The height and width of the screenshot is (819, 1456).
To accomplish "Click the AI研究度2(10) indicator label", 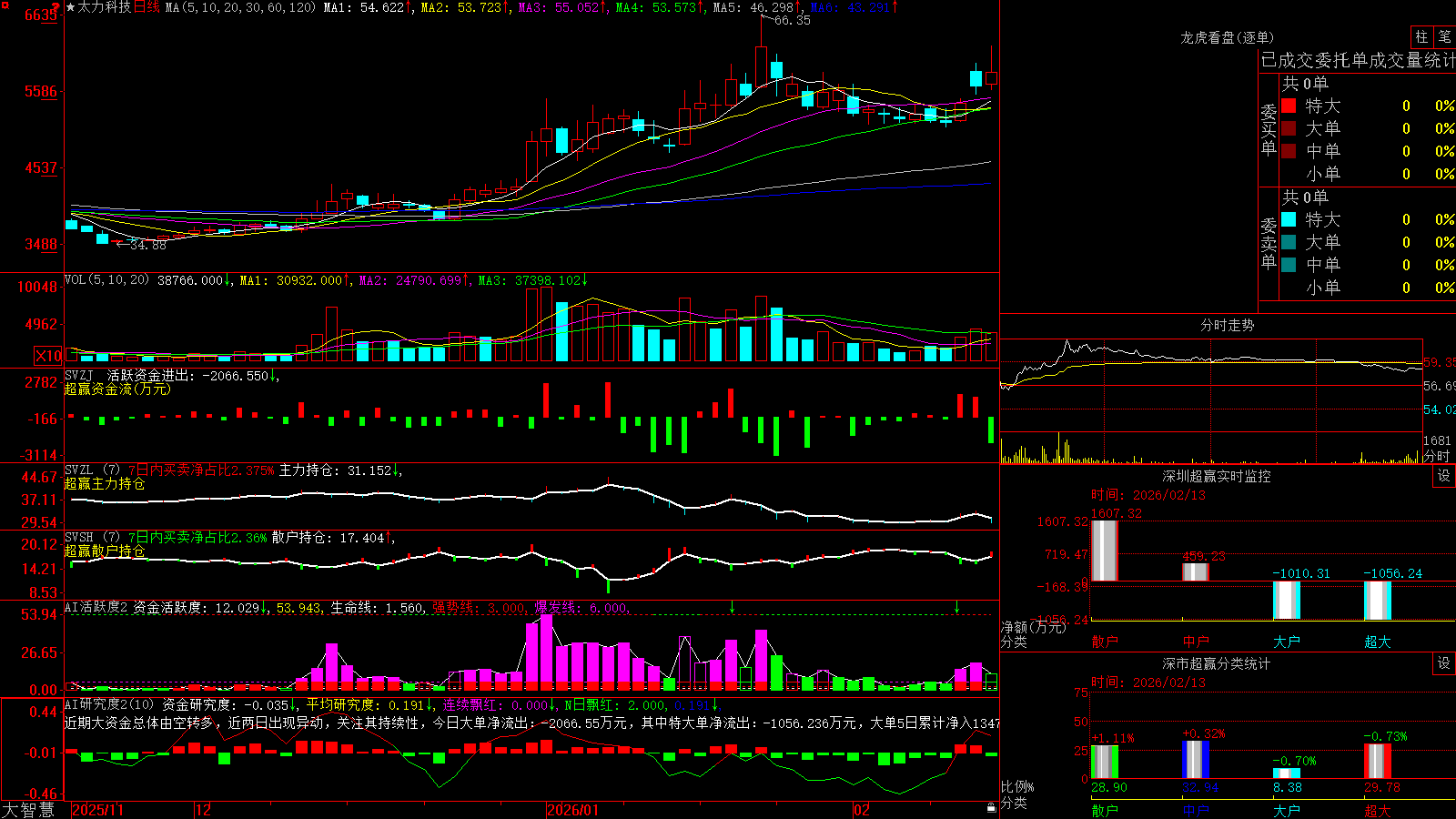I will click(110, 704).
